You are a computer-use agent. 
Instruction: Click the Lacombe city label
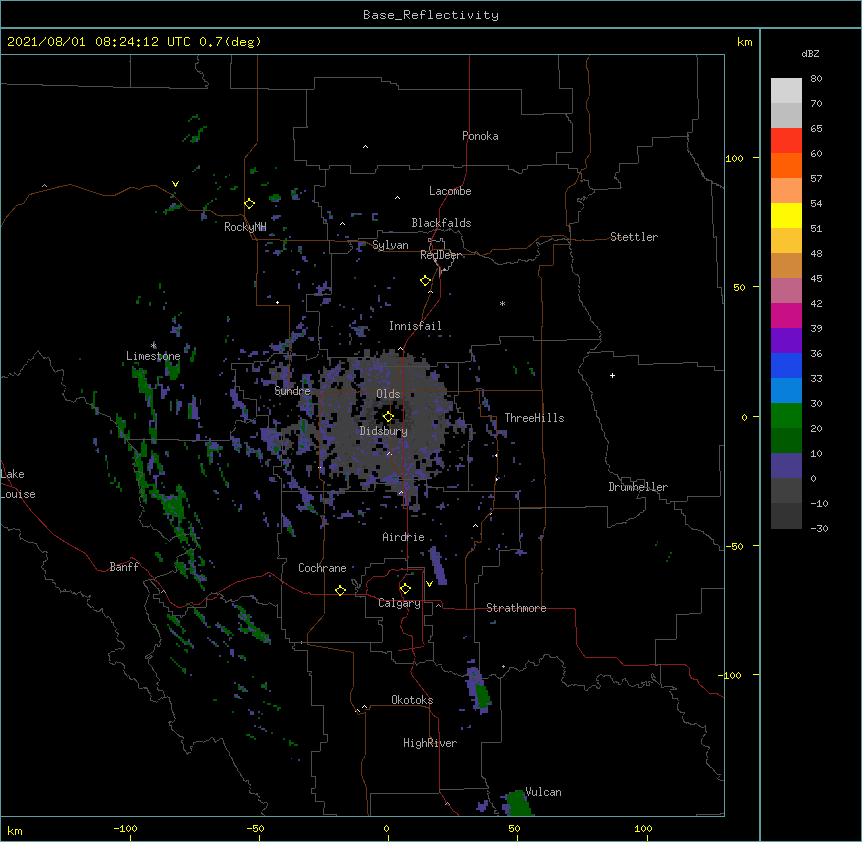coord(450,191)
